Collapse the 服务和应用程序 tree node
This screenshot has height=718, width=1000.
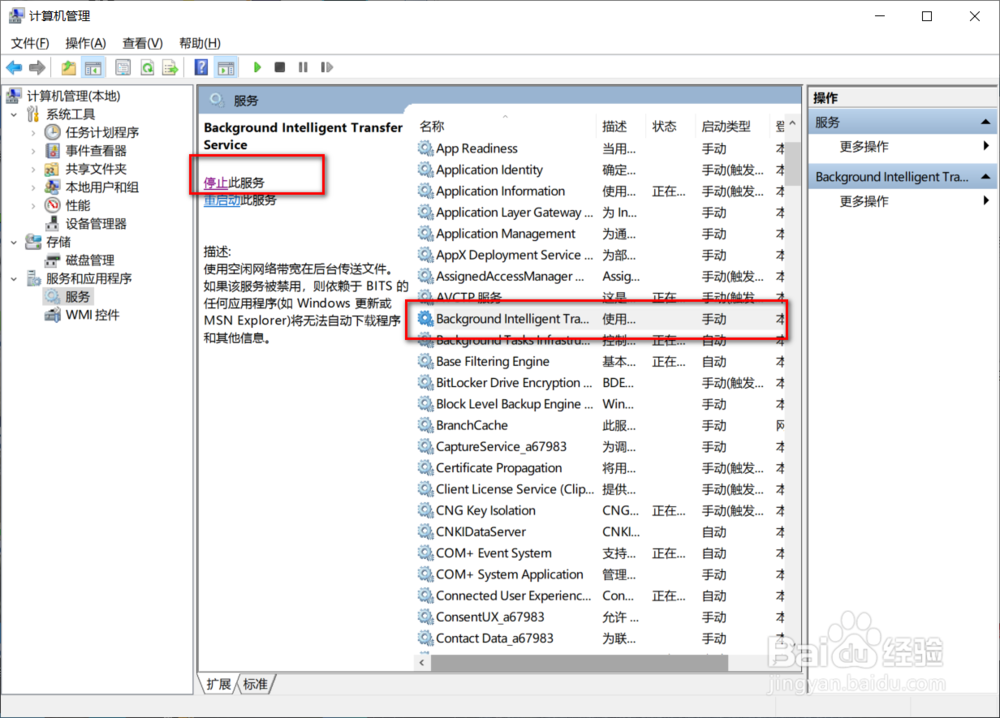[x=14, y=279]
